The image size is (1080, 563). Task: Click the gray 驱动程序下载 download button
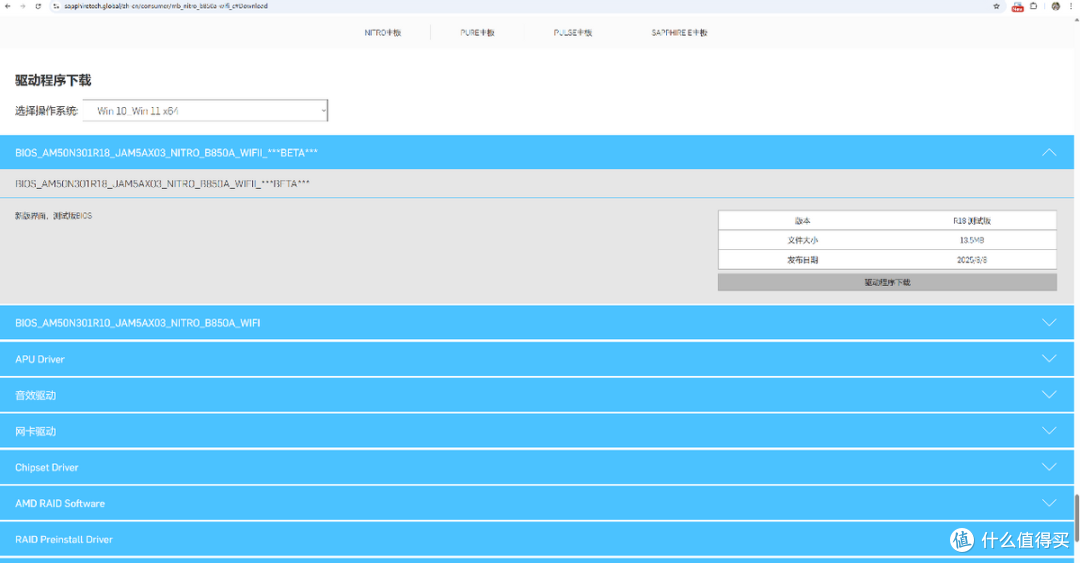[x=887, y=282]
